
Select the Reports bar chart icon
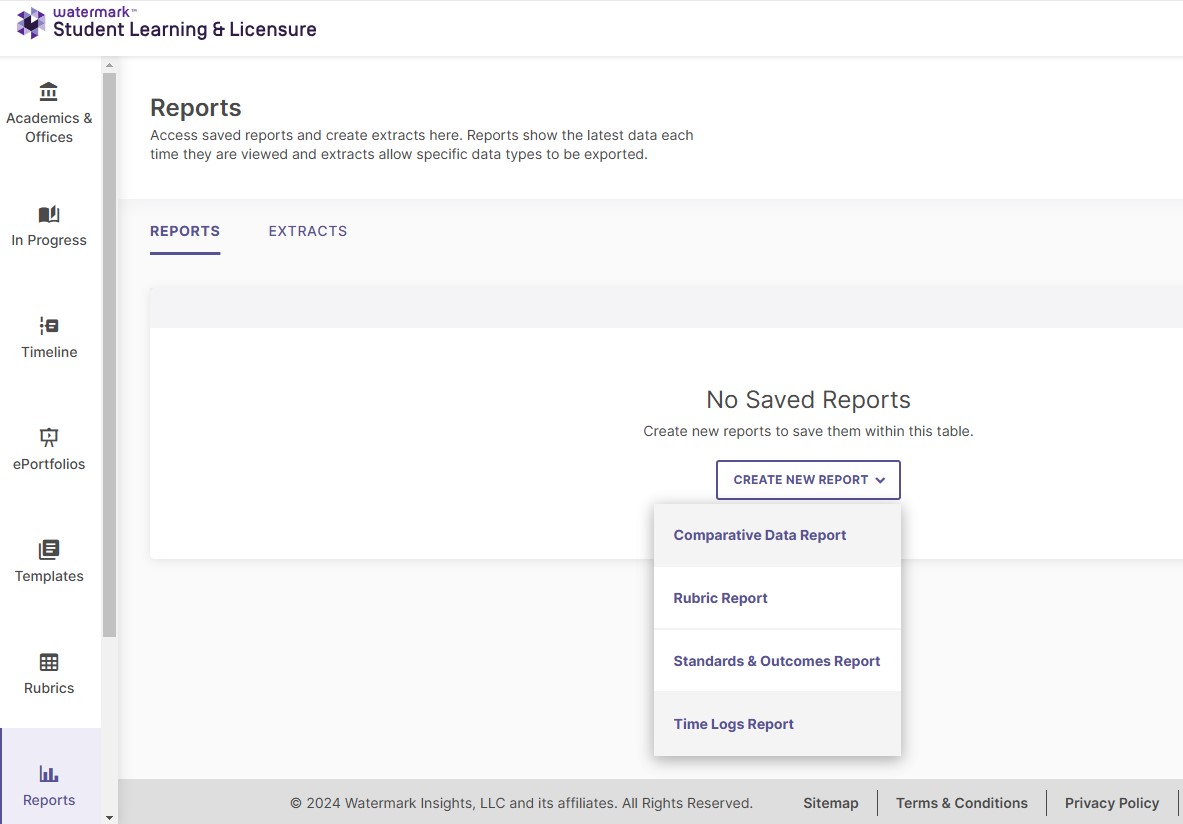[x=48, y=774]
